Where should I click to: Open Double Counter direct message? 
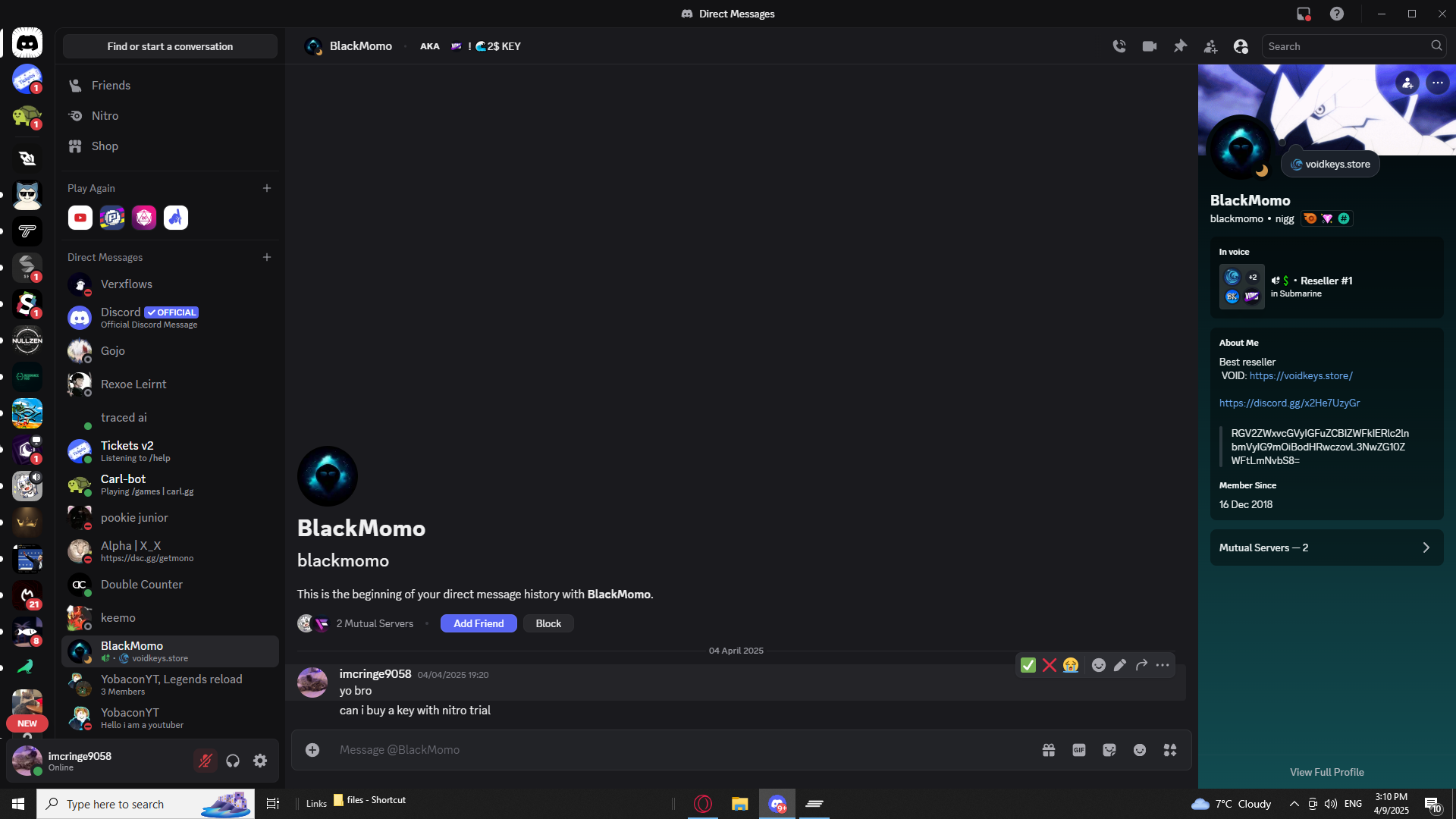pos(170,585)
